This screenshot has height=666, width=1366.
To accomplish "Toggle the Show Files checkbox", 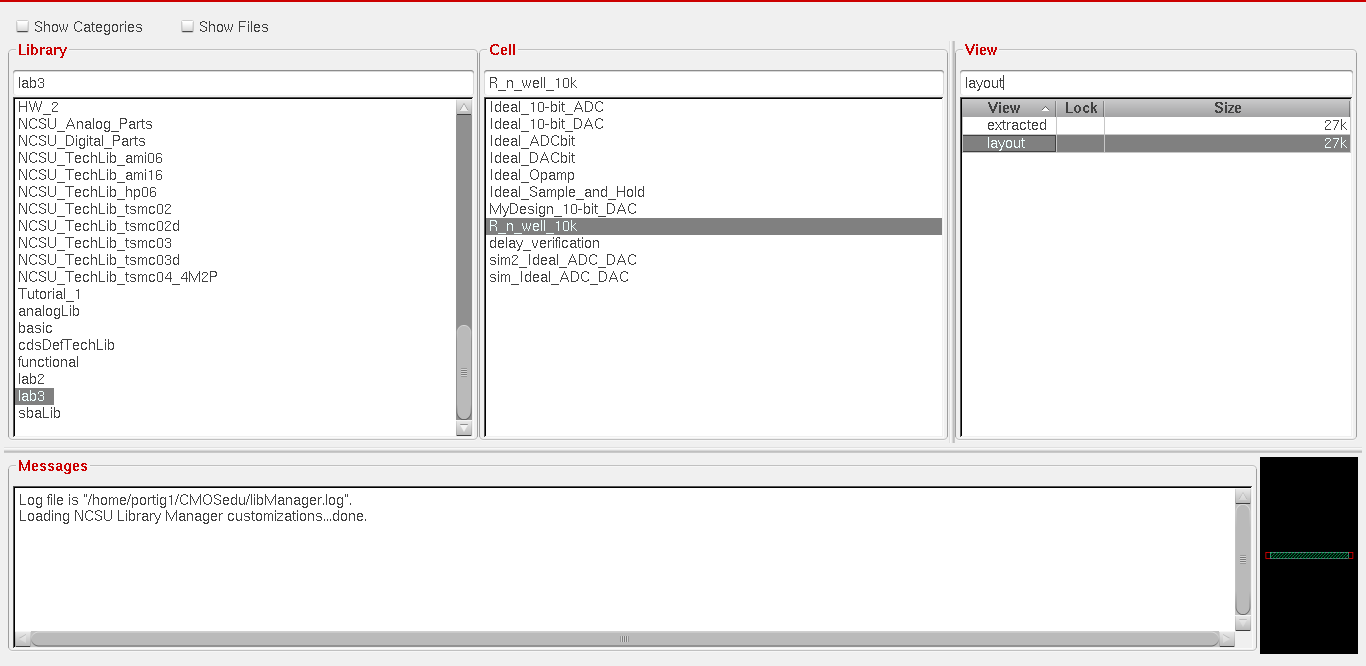I will click(188, 27).
